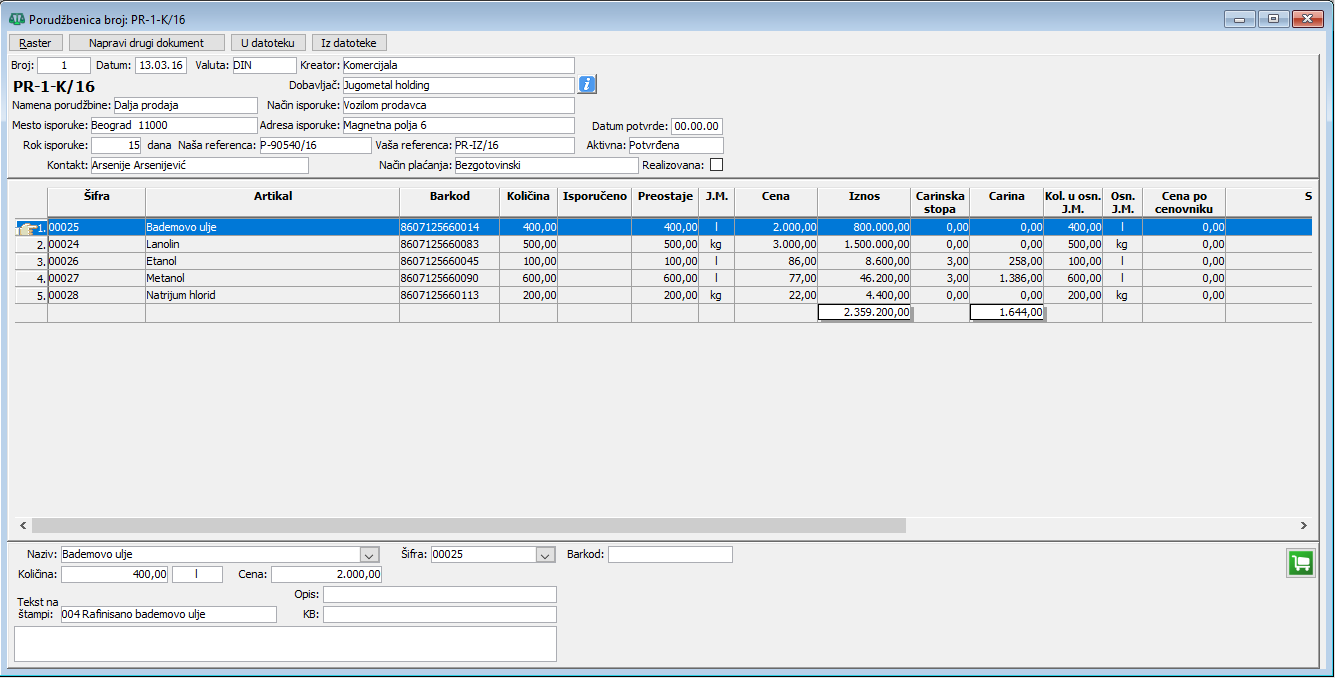Click the Iz datoteke button
The height and width of the screenshot is (678, 1335).
click(x=349, y=43)
